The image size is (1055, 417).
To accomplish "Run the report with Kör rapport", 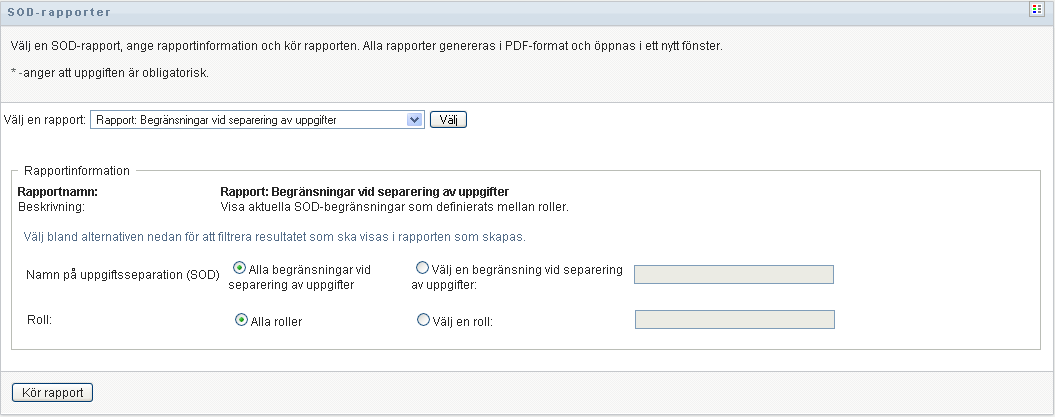I will pos(52,392).
